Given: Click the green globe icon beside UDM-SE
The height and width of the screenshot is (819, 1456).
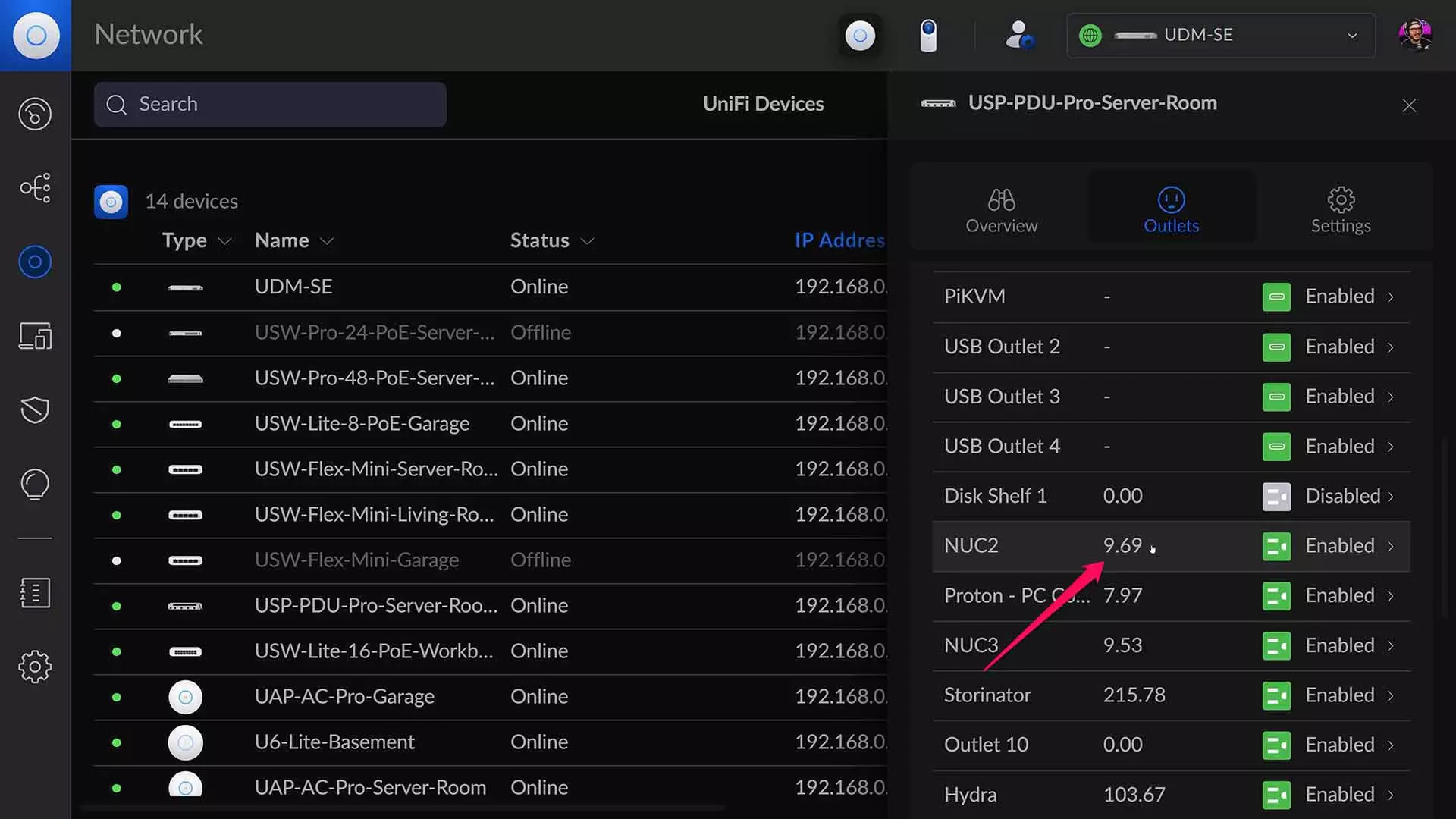Looking at the screenshot, I should pyautogui.click(x=1090, y=36).
